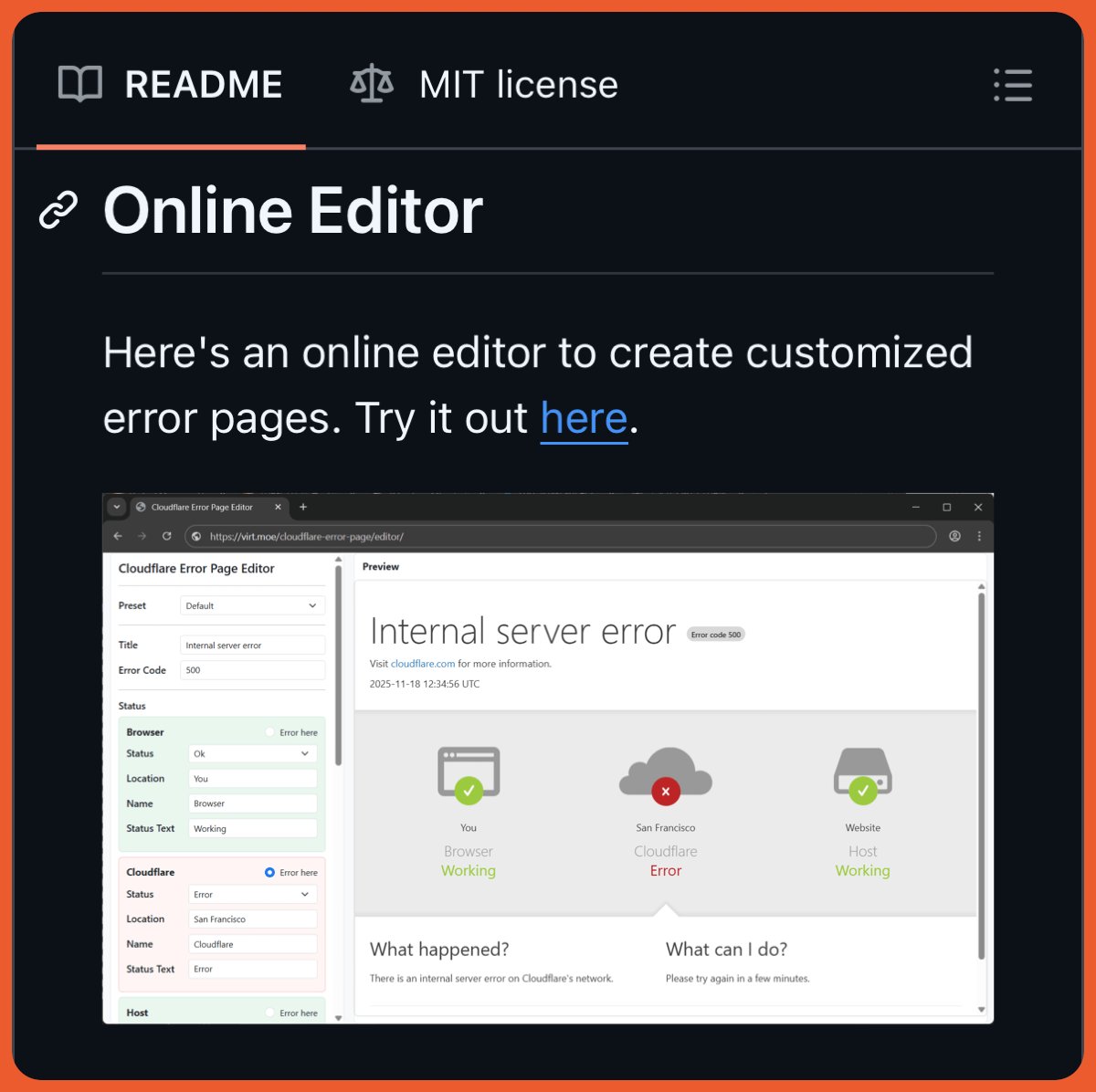Open Browser Status dropdown showing Ok

tap(253, 753)
